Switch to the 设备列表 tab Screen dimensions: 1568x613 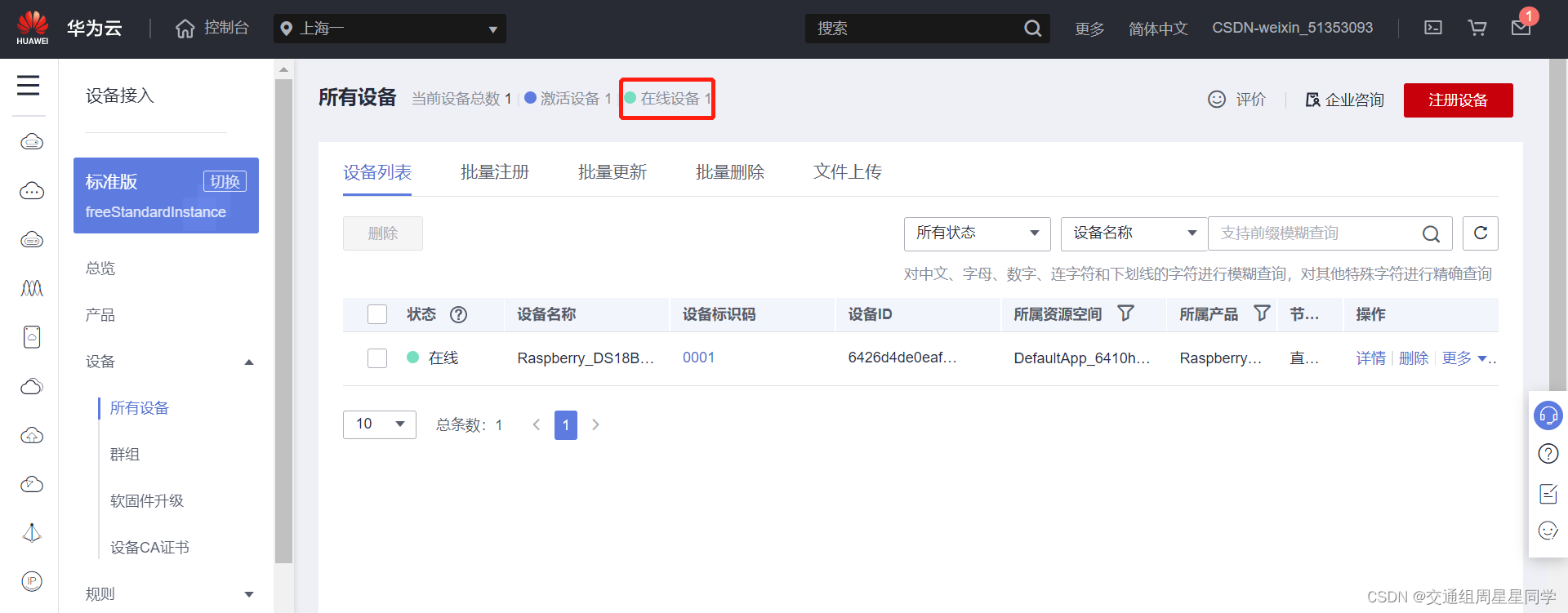pyautogui.click(x=377, y=172)
